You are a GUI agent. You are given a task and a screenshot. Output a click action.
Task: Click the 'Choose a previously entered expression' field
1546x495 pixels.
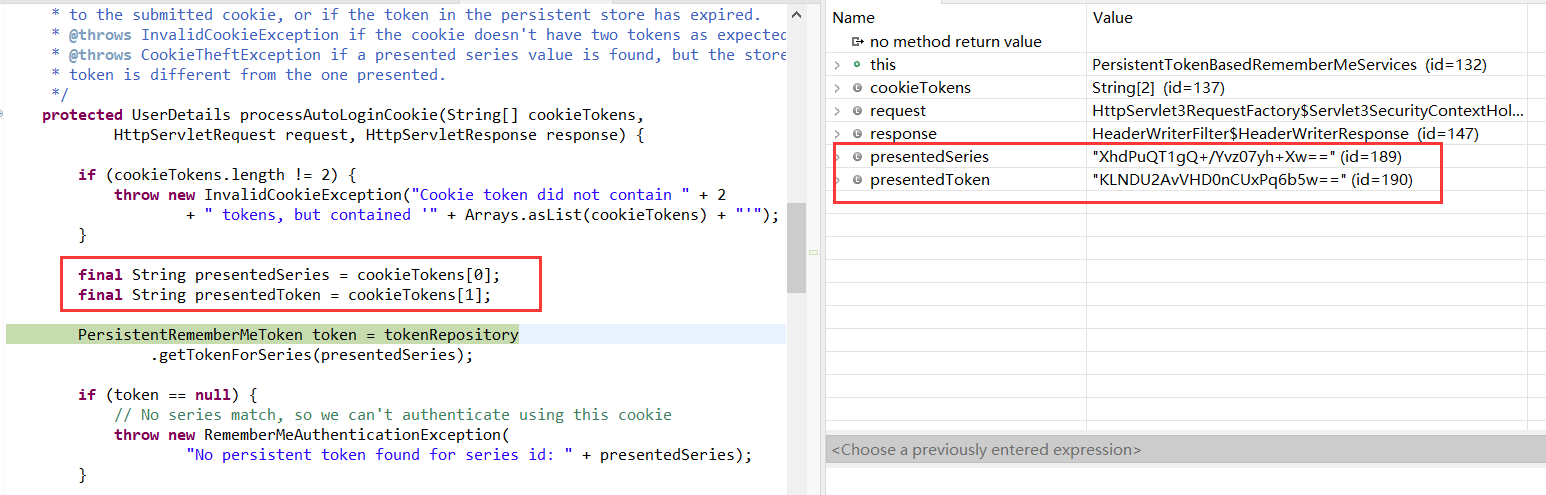pos(1185,450)
